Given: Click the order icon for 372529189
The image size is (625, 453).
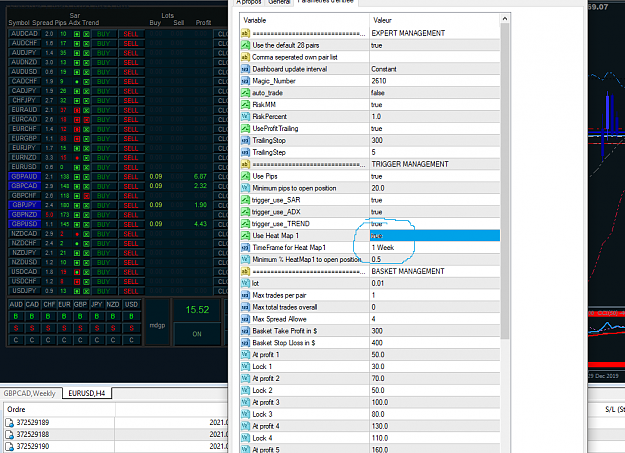Looking at the screenshot, I should coord(10,423).
